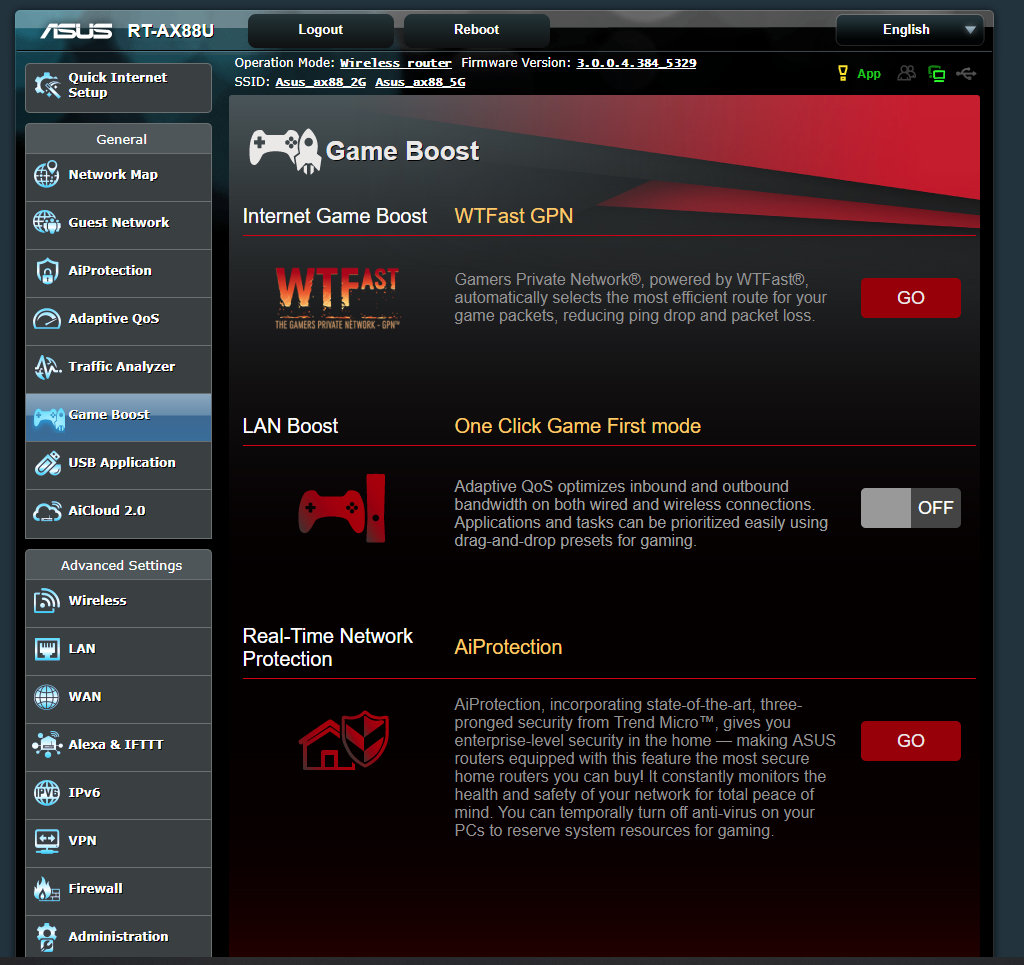1024x965 pixels.
Task: Click the Reboot button
Action: pos(476,30)
